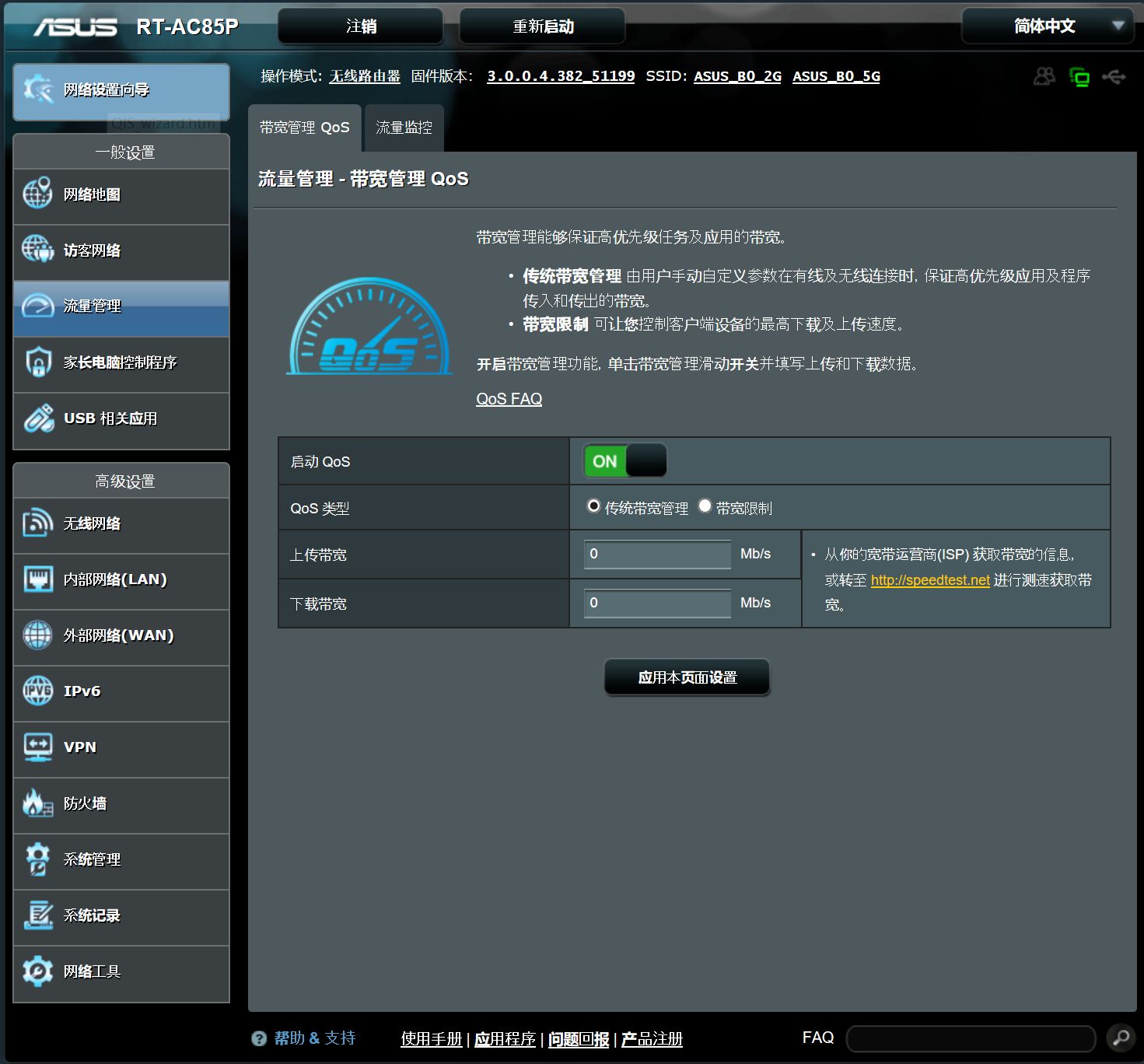This screenshot has height=1064, width=1144.
Task: Select 带宽限制 radio button
Action: point(705,506)
